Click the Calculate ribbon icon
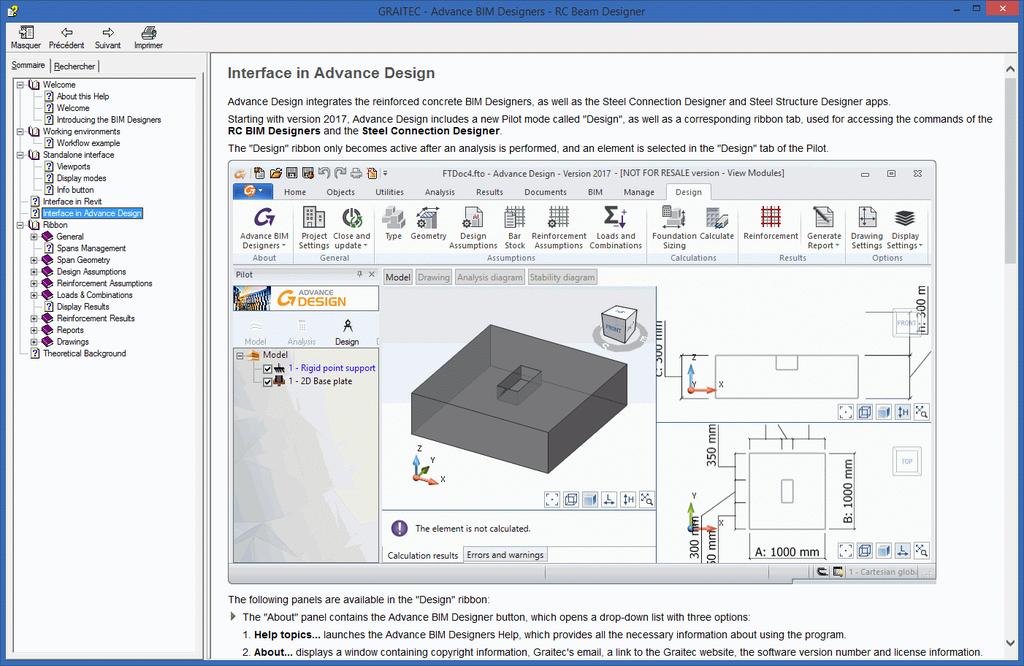 716,217
